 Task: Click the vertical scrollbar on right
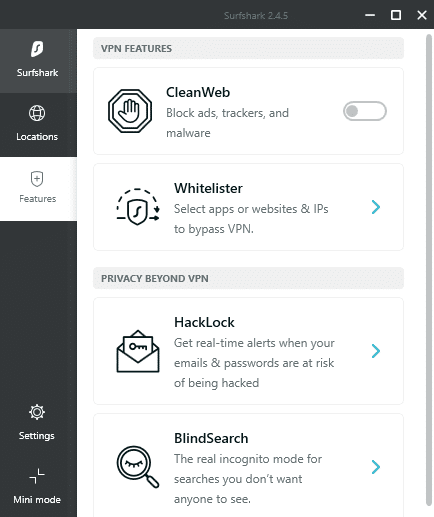[429, 270]
